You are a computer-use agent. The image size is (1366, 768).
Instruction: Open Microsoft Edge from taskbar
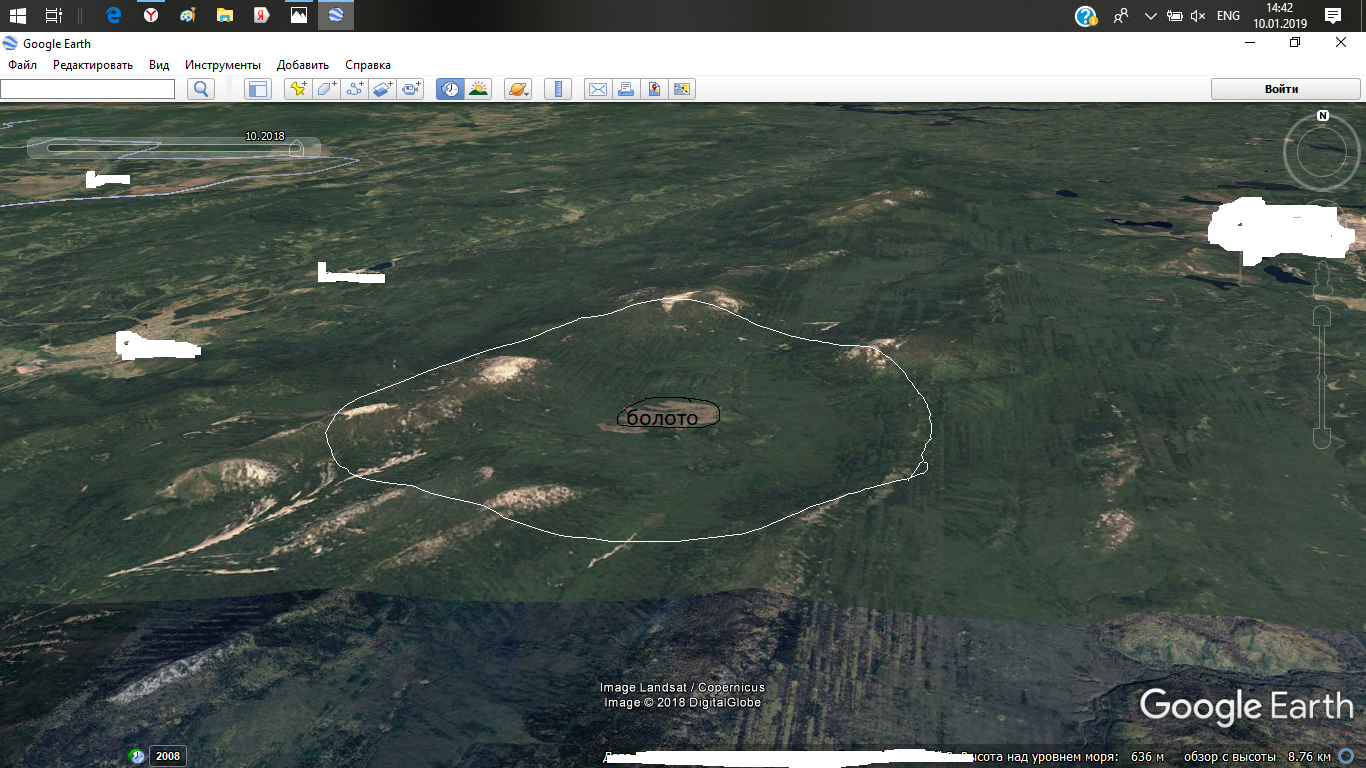point(113,15)
